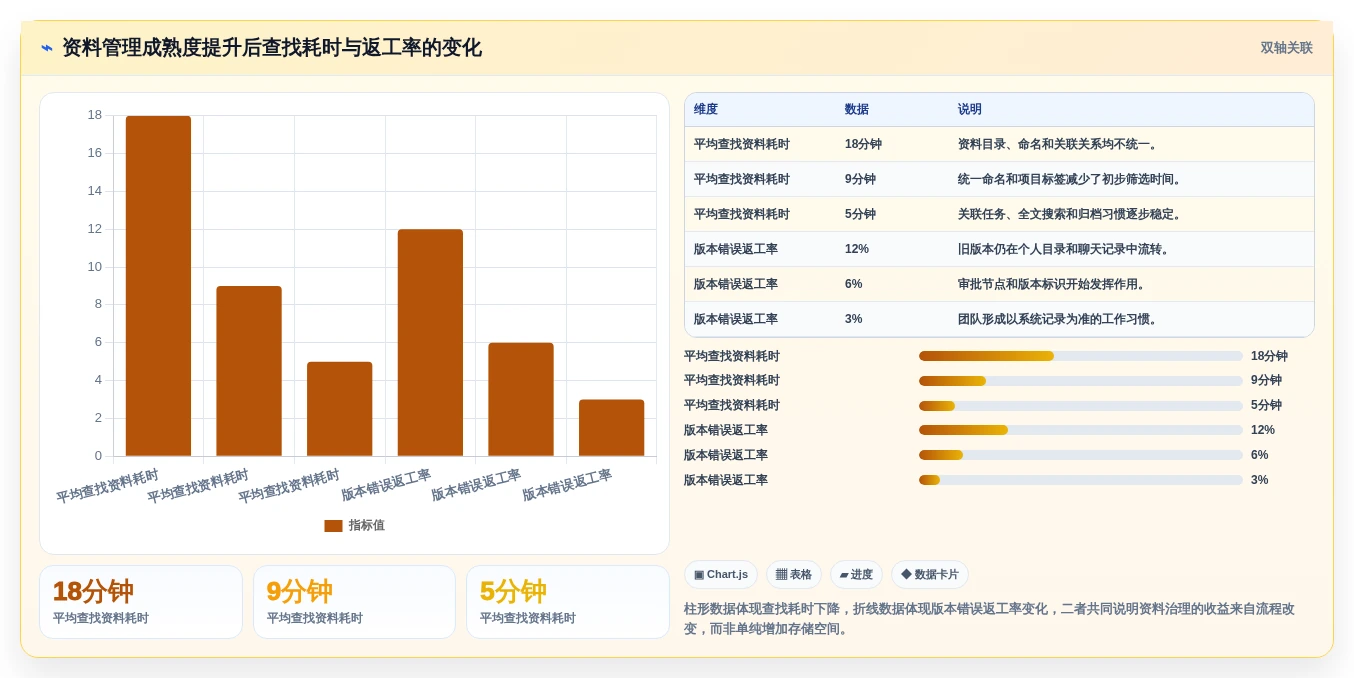1354x678 pixels.
Task: Click description 统一命名和项目标签减少了初步筛选时间
Action: [x=1072, y=179]
